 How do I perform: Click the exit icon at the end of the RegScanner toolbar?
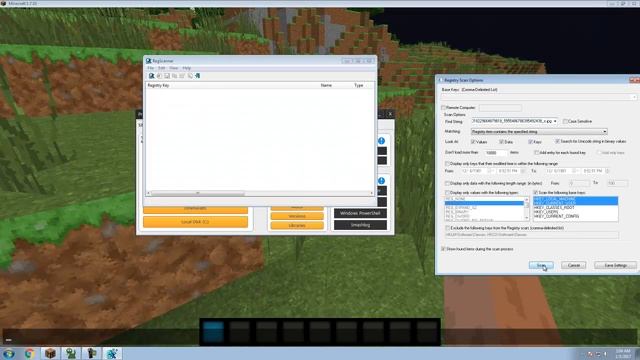198,76
